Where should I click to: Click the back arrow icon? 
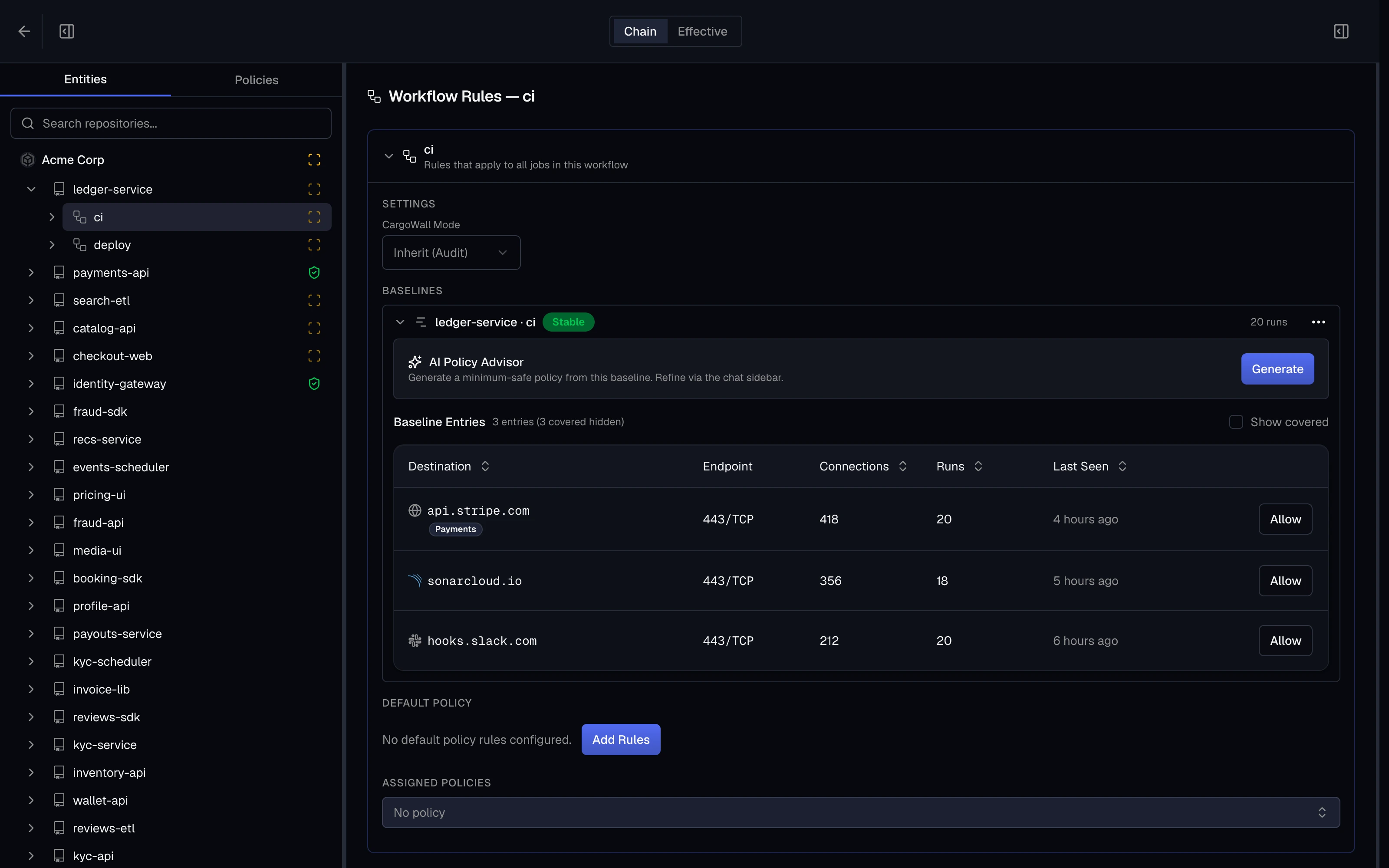point(24,31)
